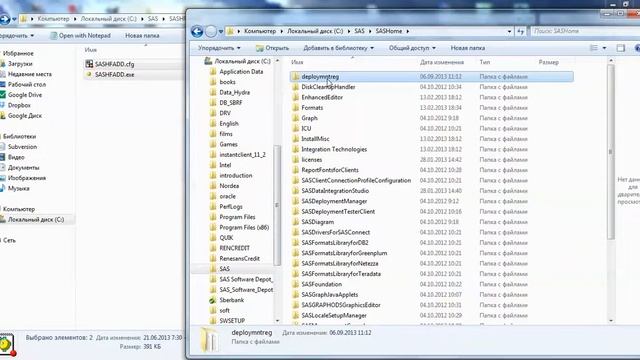640x360 pixels.
Task: Click Open with Notepad in back window
Action: click(x=80, y=36)
